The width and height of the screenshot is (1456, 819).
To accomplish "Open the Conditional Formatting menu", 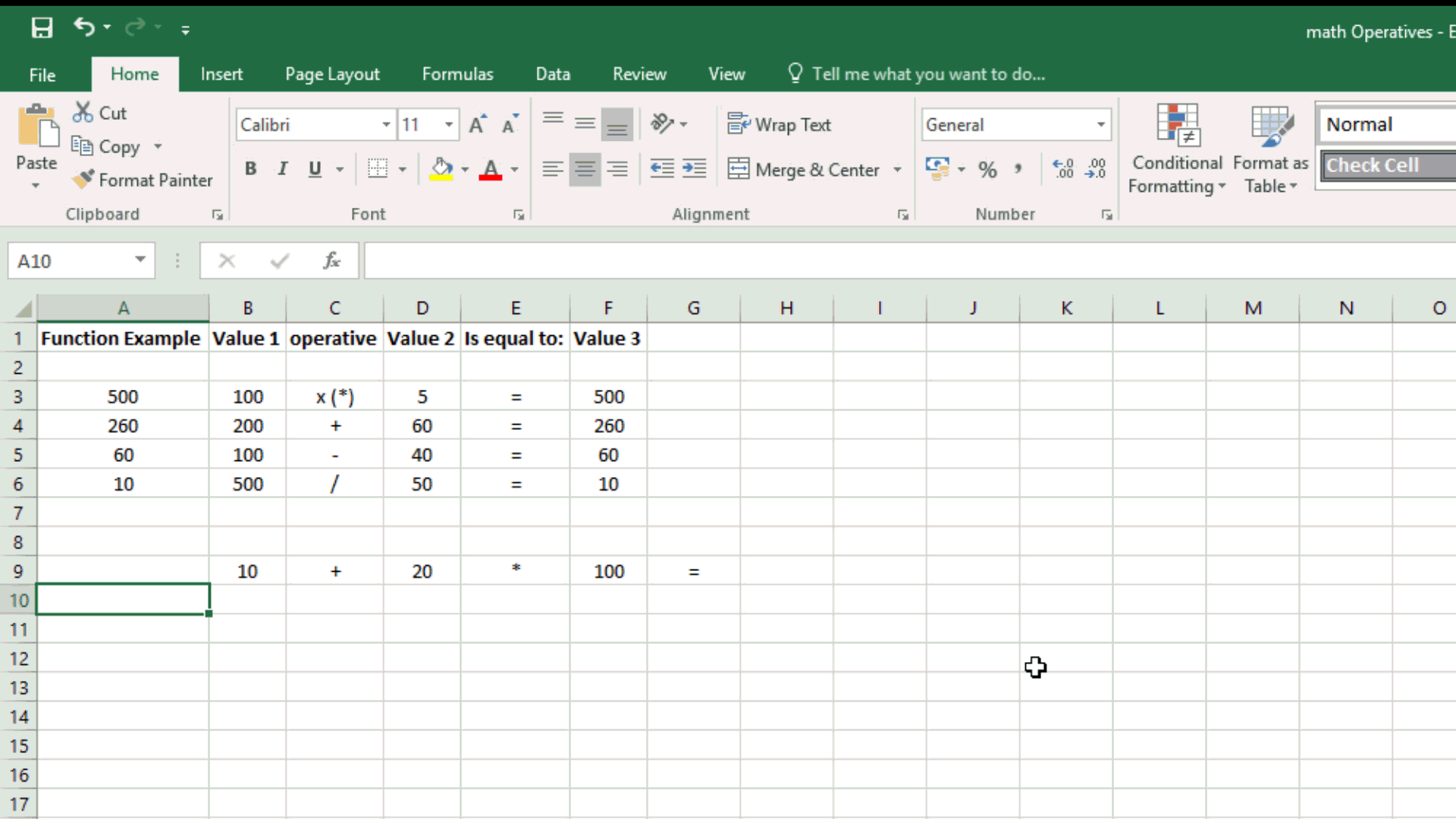I will pyautogui.click(x=1177, y=152).
